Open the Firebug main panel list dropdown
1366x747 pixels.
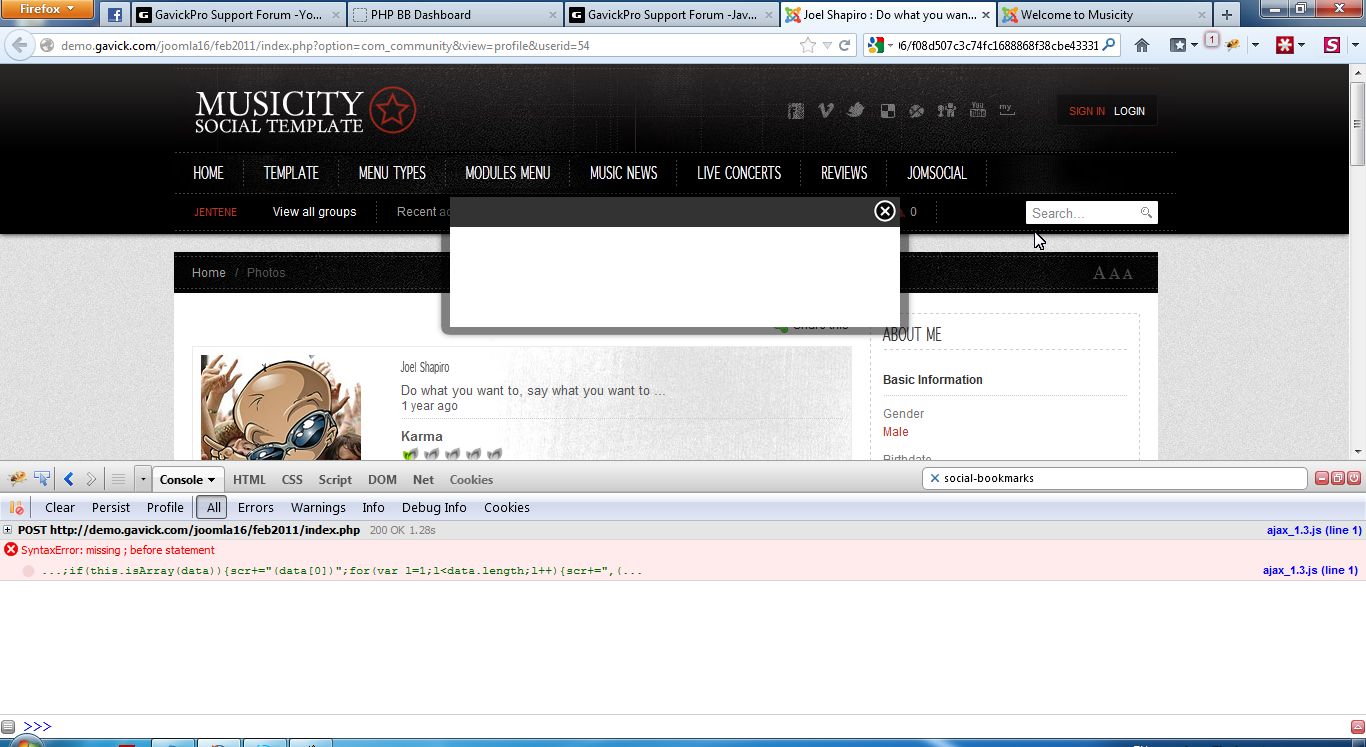tap(143, 480)
